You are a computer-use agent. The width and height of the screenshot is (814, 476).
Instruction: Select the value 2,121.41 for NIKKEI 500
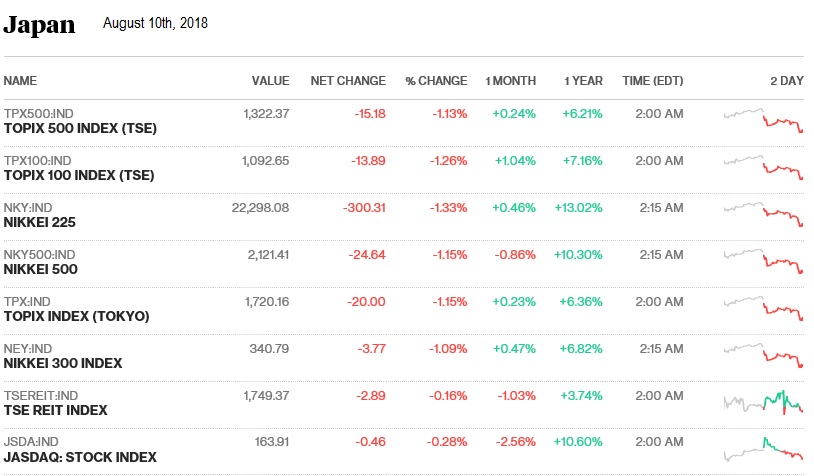click(x=268, y=255)
